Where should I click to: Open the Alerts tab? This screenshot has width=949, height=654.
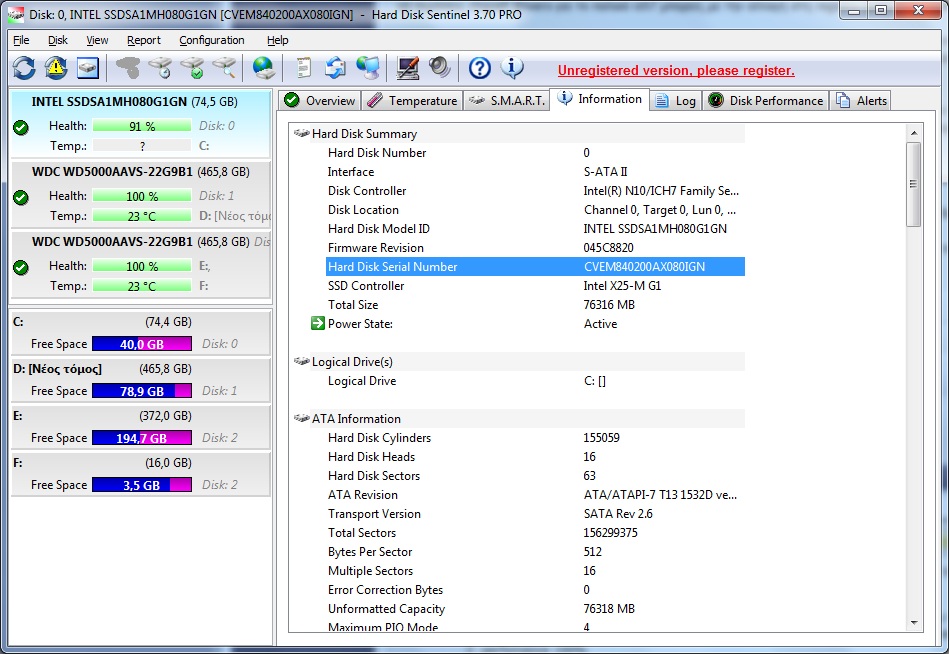(x=861, y=100)
